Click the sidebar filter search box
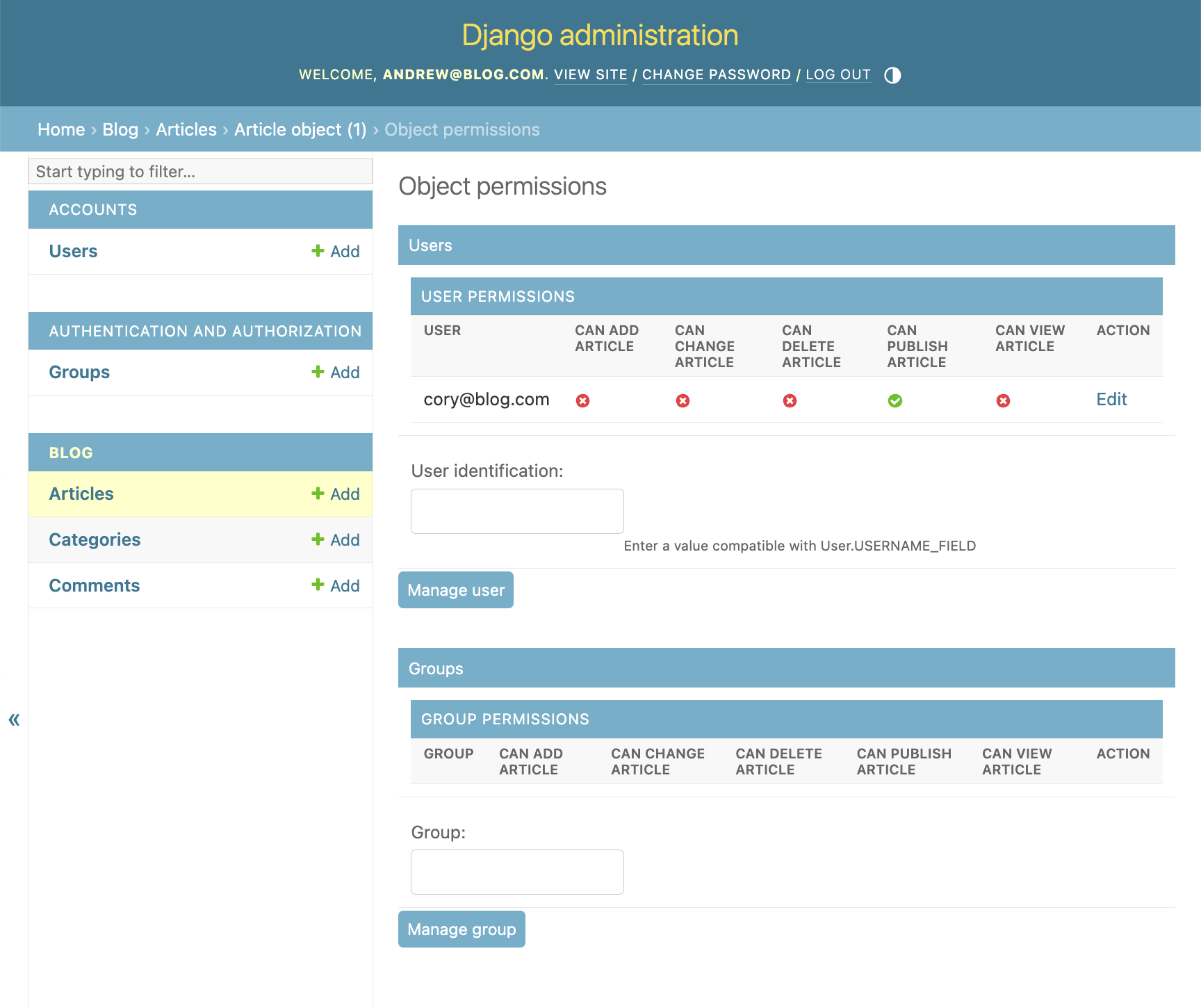The width and height of the screenshot is (1201, 1008). pos(200,171)
